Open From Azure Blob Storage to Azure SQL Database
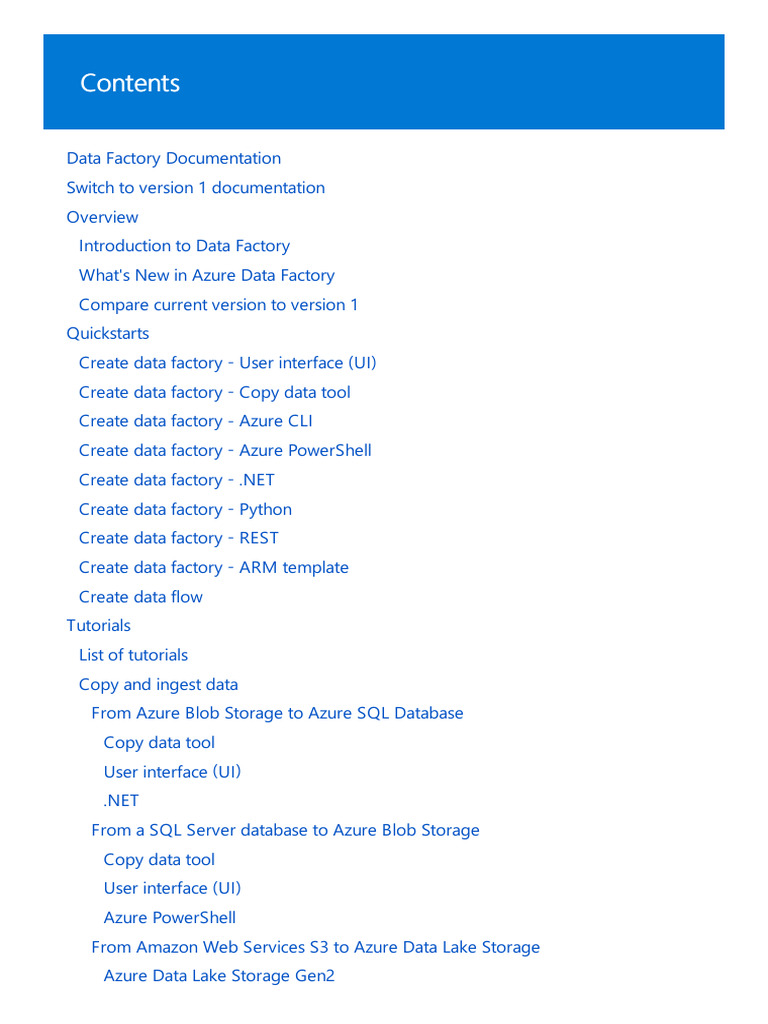This screenshot has height=1024, width=768. (x=277, y=713)
